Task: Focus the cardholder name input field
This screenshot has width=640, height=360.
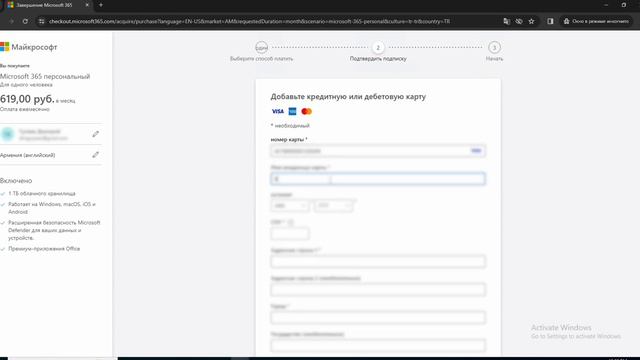Action: (x=378, y=179)
